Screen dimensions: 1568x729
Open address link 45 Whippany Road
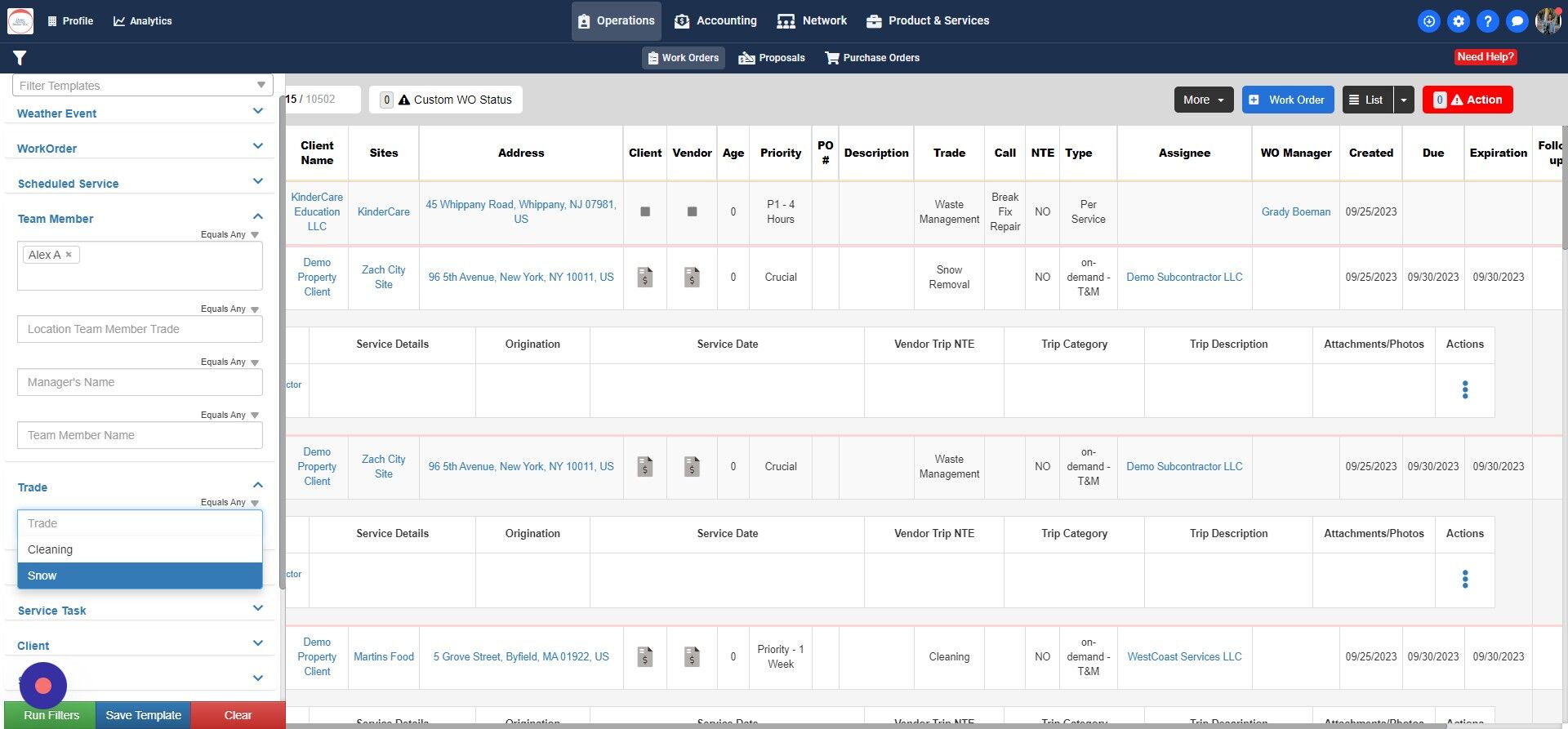(x=521, y=211)
